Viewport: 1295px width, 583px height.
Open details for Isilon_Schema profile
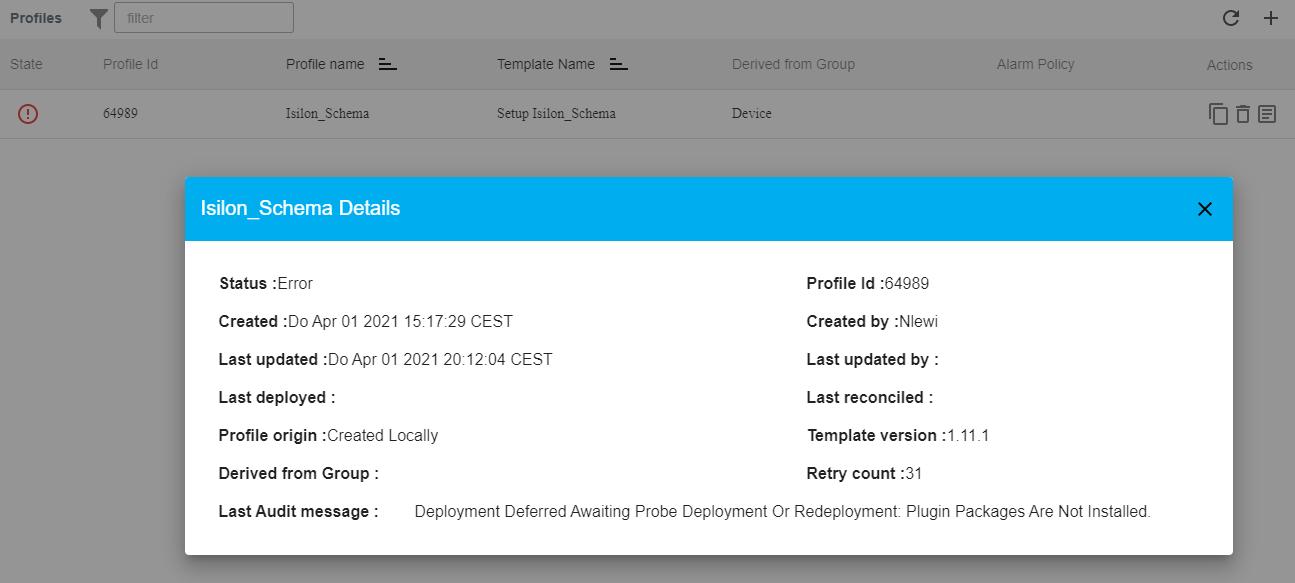pyautogui.click(x=1267, y=114)
